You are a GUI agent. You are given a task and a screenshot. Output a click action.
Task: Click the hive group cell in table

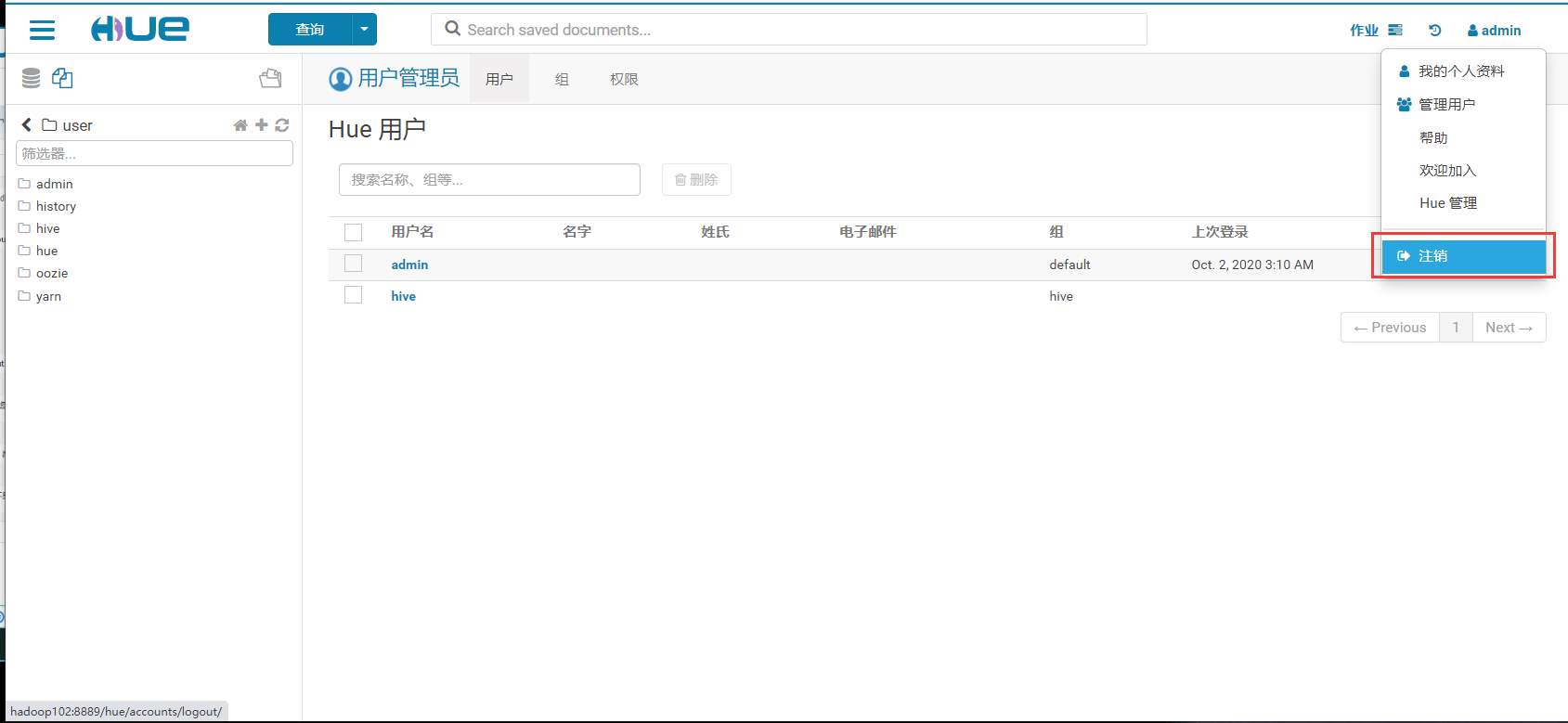click(1061, 296)
